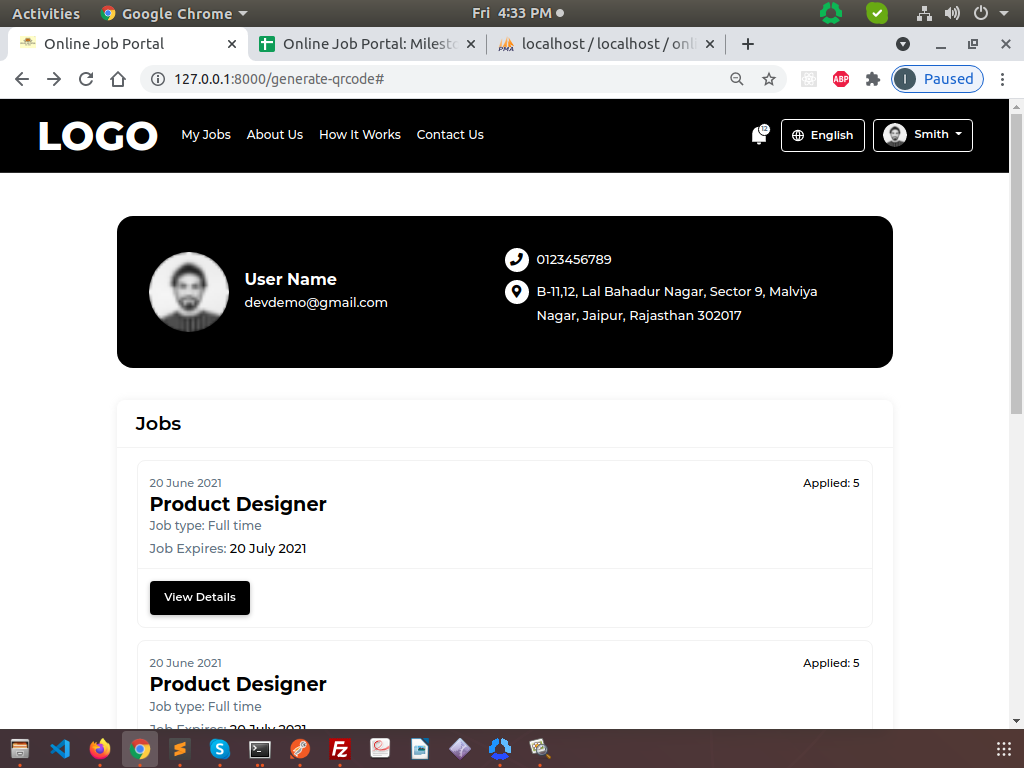This screenshot has width=1024, height=768.
Task: Close the localhost phpMyAdmin tab
Action: coord(710,44)
